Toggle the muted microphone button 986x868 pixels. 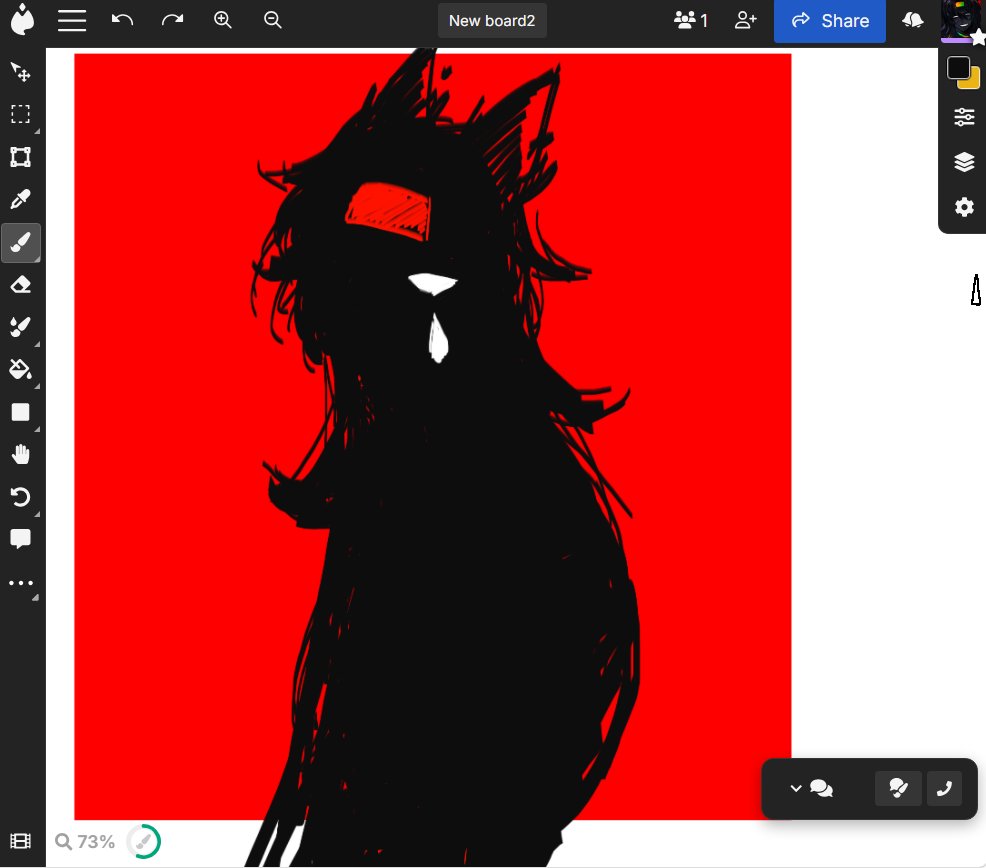[x=898, y=788]
